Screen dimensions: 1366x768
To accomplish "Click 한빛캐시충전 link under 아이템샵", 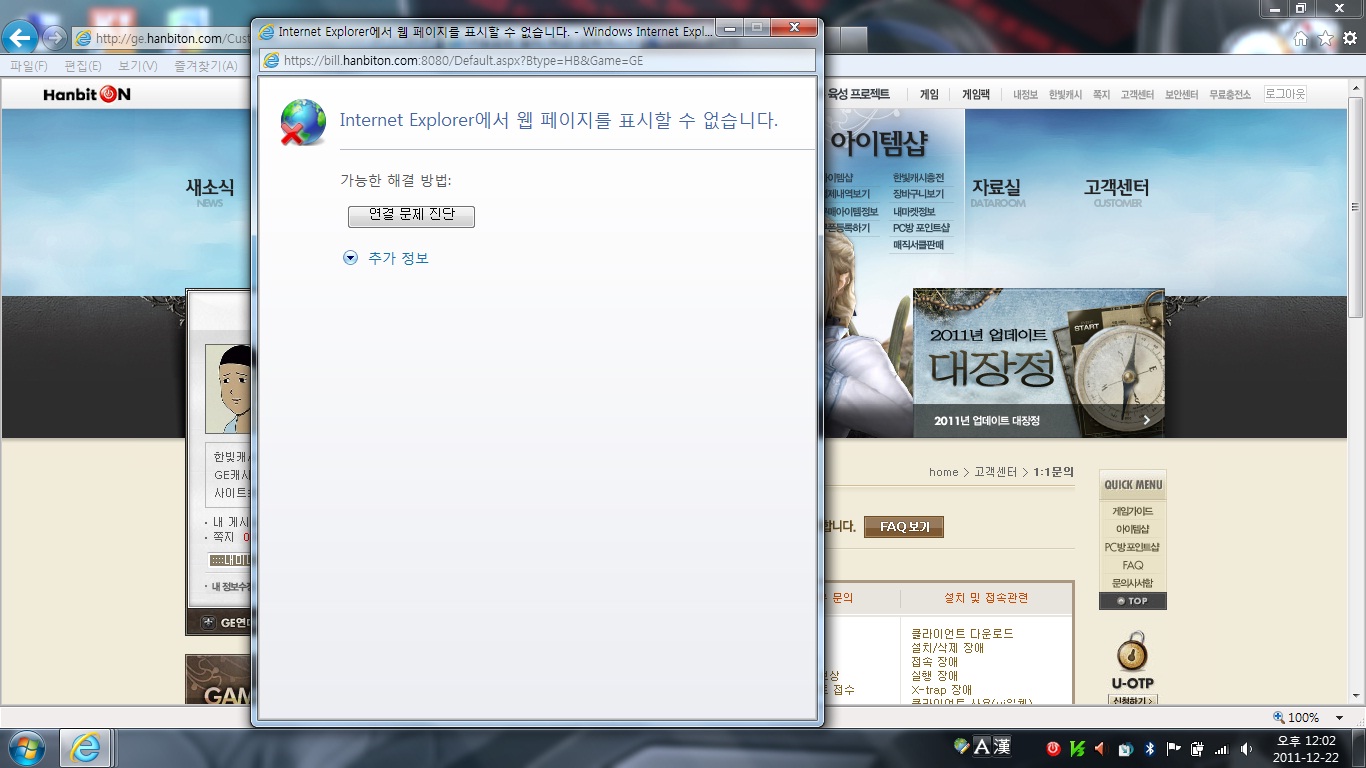I will click(918, 178).
